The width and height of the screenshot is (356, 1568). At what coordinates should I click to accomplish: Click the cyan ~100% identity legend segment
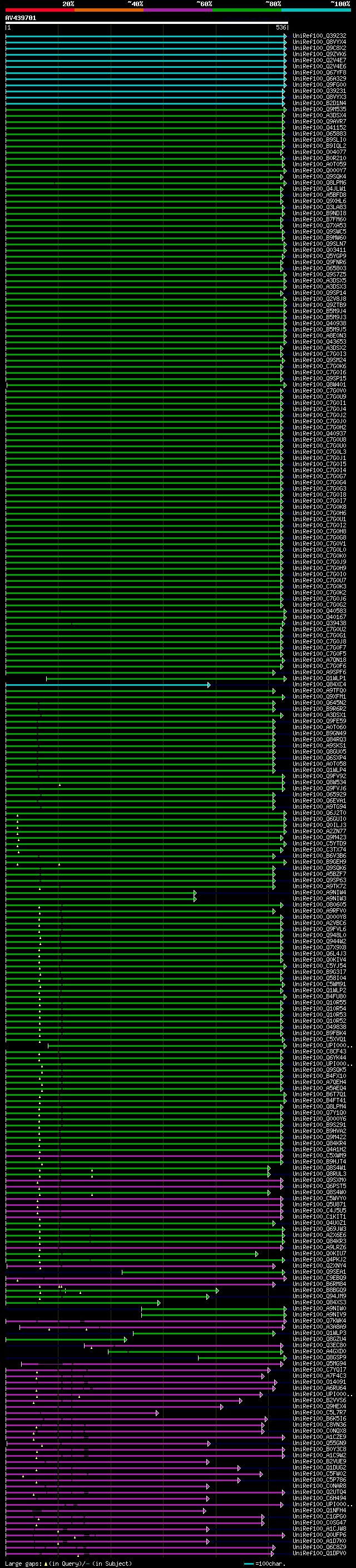click(316, 10)
